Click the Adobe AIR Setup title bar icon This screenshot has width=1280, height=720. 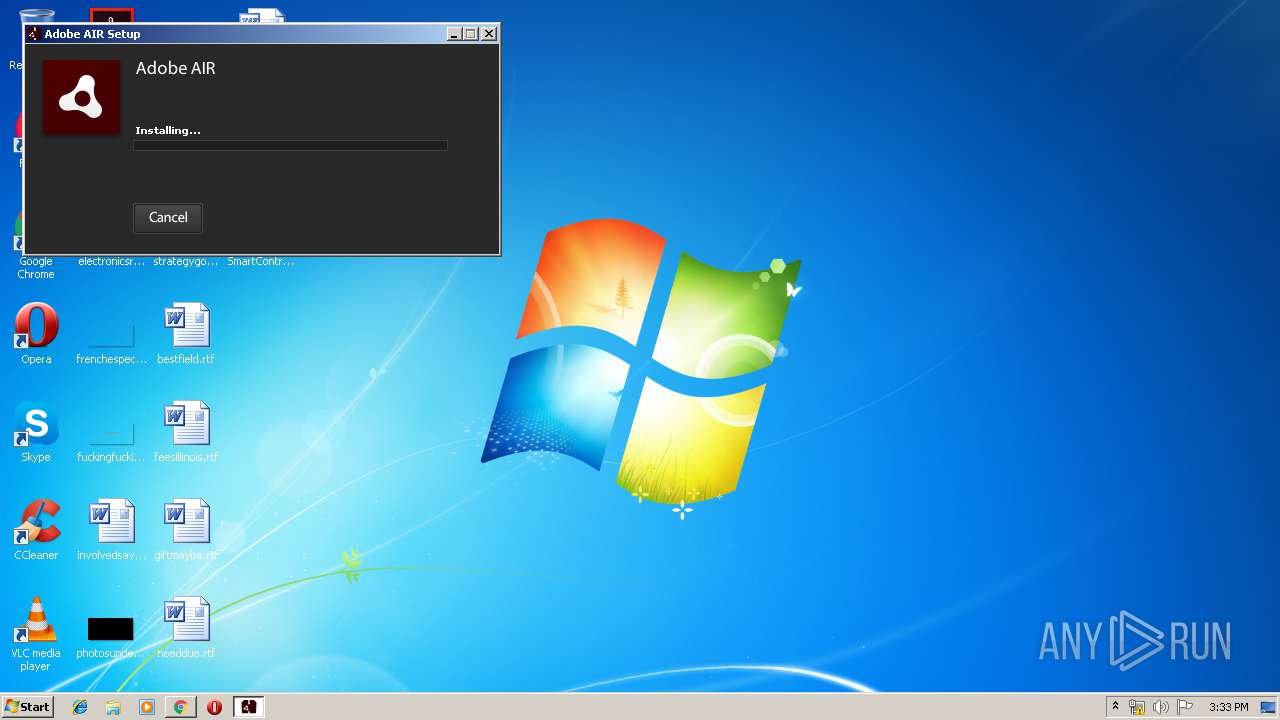(x=33, y=33)
